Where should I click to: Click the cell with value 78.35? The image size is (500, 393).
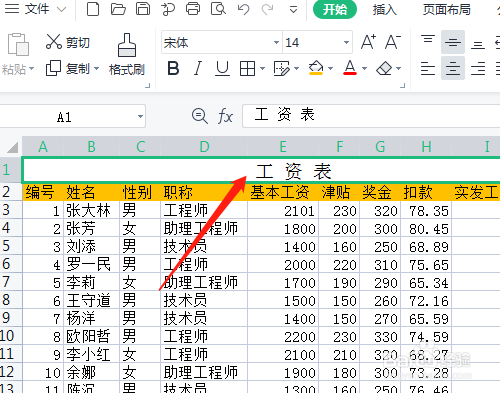pyautogui.click(x=426, y=210)
